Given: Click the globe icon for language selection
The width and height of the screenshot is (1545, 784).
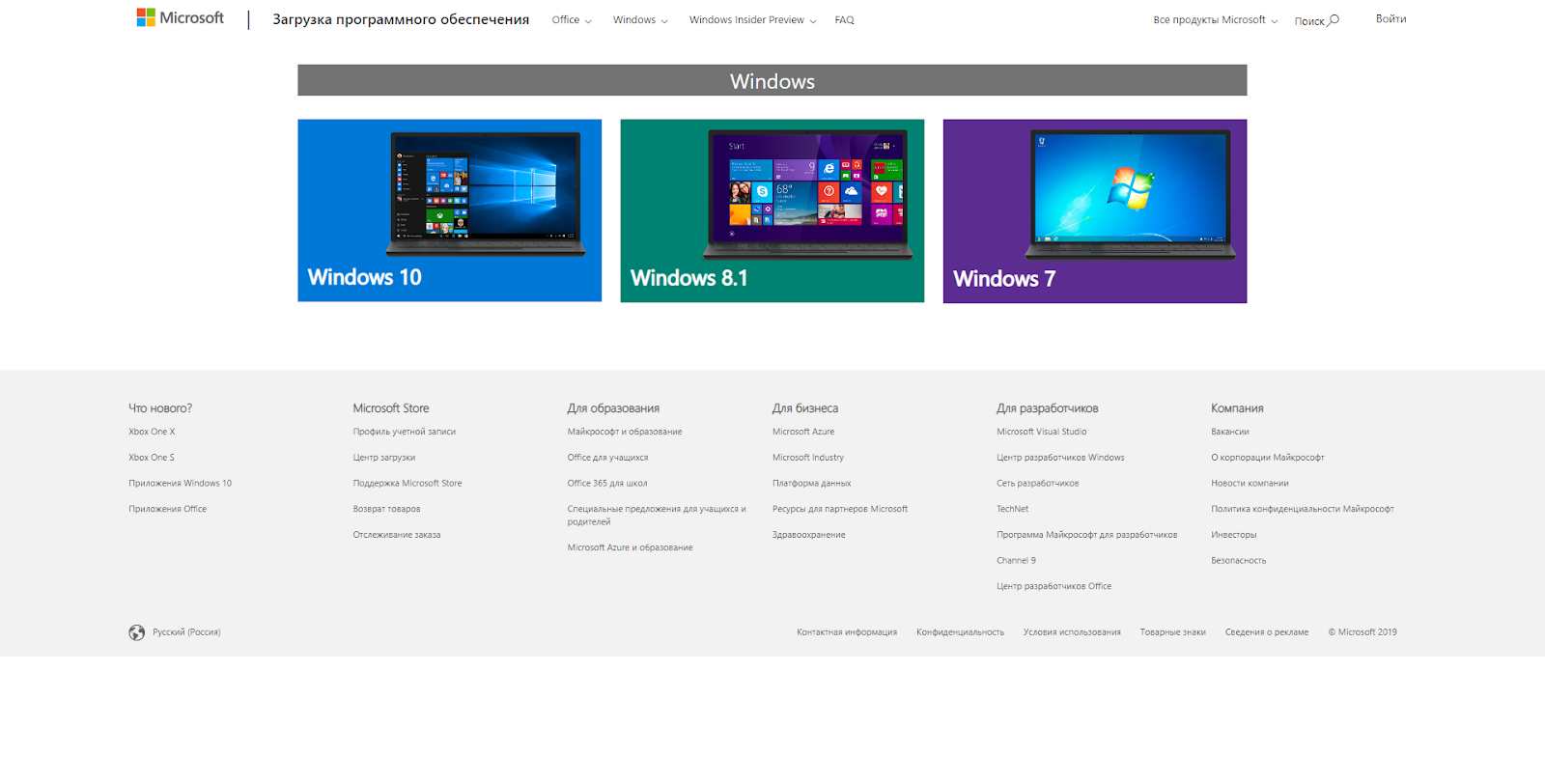Looking at the screenshot, I should (137, 632).
